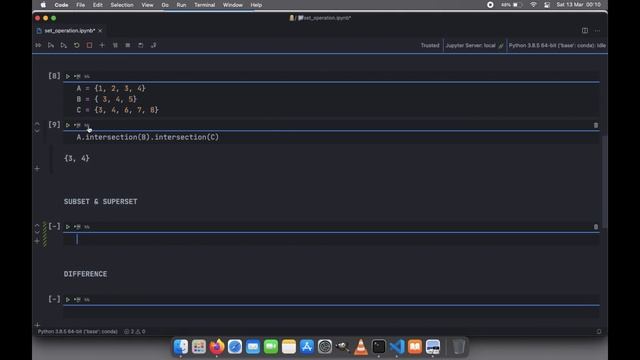Click Python interpreter in the bottom status bar
Image resolution: width=640 pixels, height=360 pixels.
[78, 331]
